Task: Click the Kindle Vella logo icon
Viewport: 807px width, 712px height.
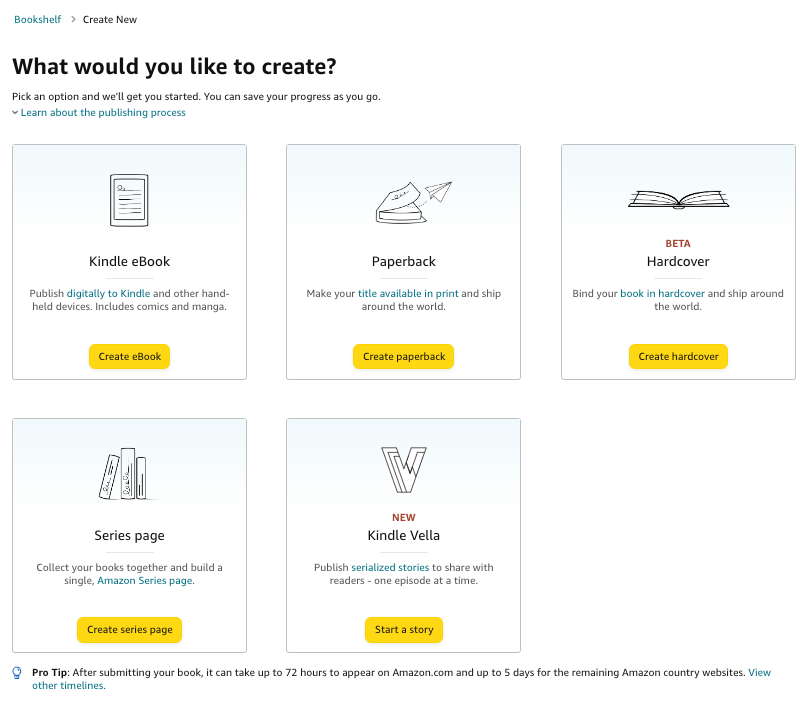Action: tap(403, 470)
